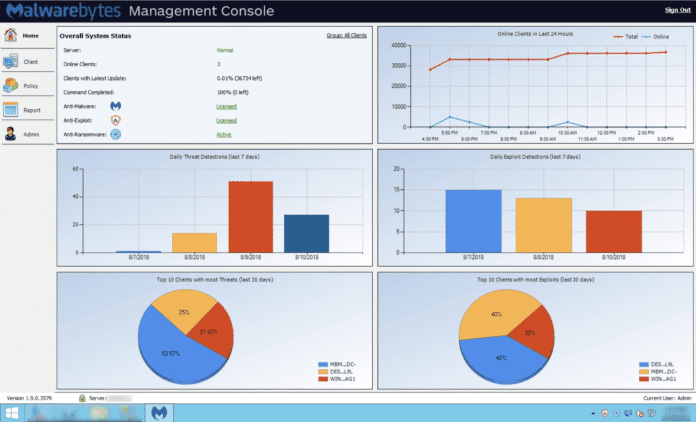The image size is (696, 422).
Task: Click the Anti-Exploit shield icon
Action: tap(115, 120)
